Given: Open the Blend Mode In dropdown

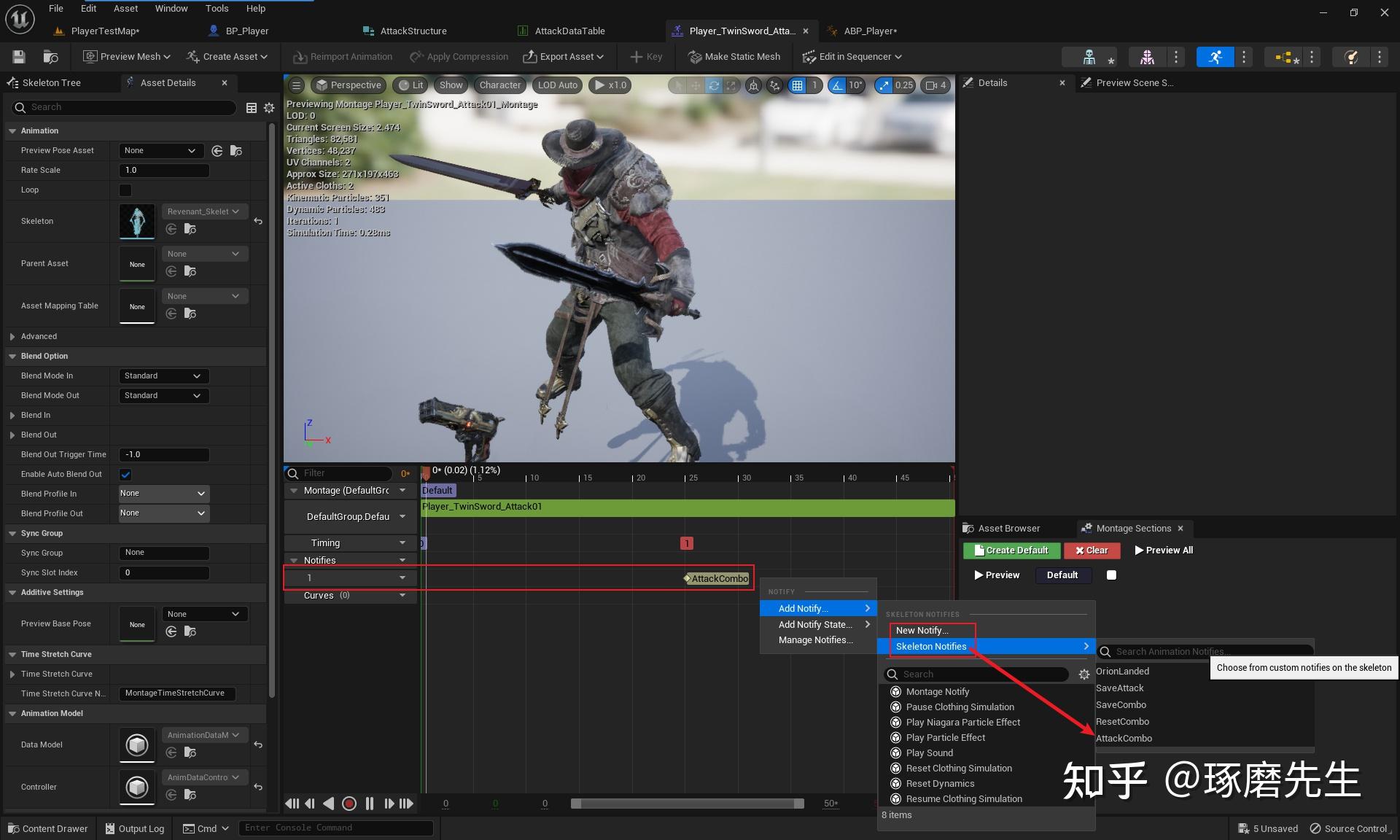Looking at the screenshot, I should [x=163, y=376].
